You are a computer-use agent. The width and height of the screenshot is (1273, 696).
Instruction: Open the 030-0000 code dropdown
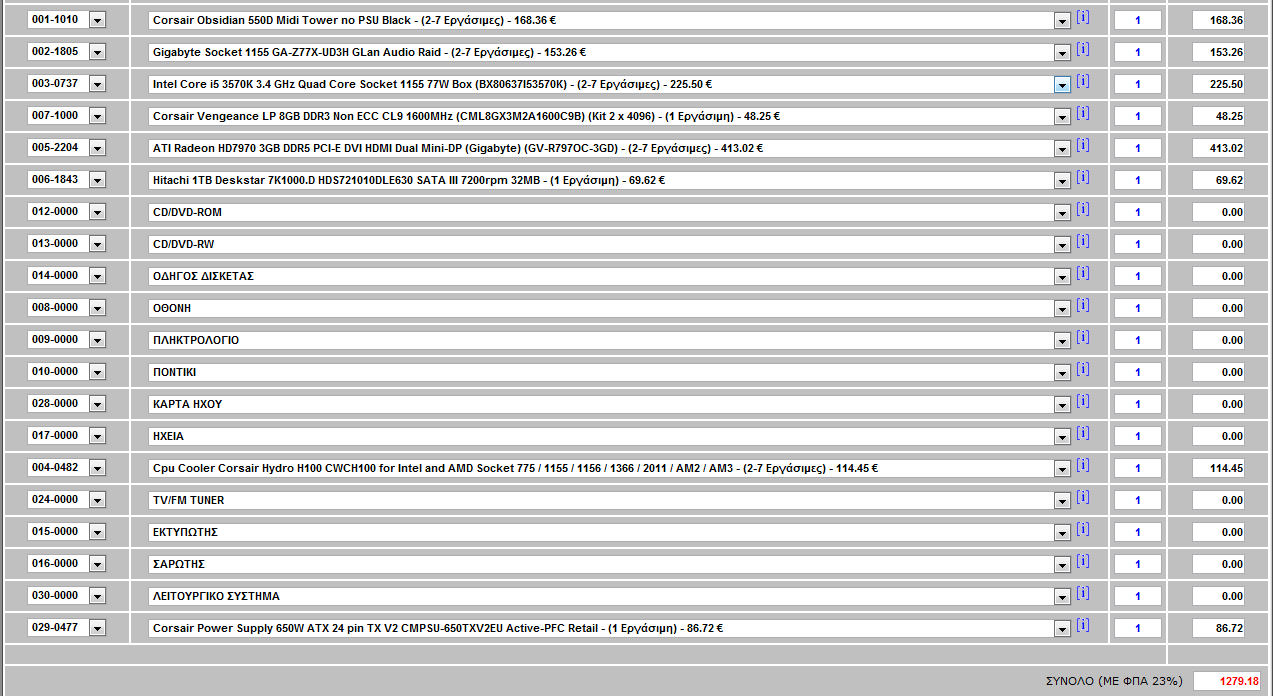click(97, 596)
